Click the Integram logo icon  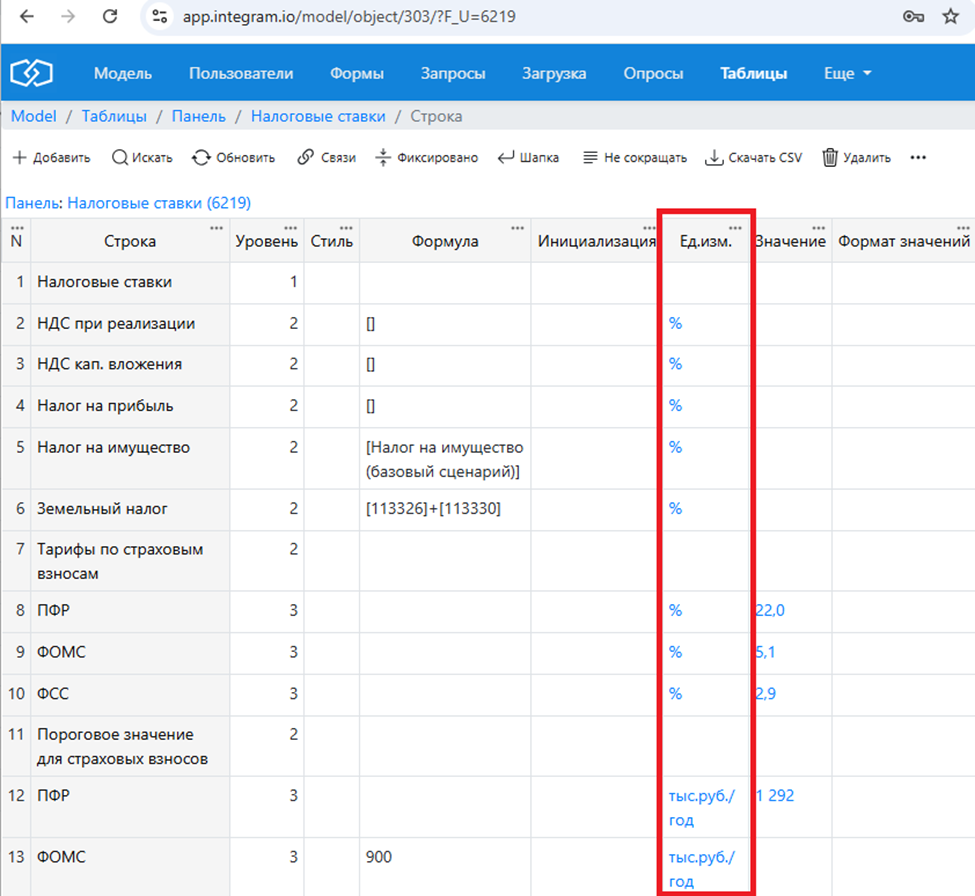pos(32,73)
